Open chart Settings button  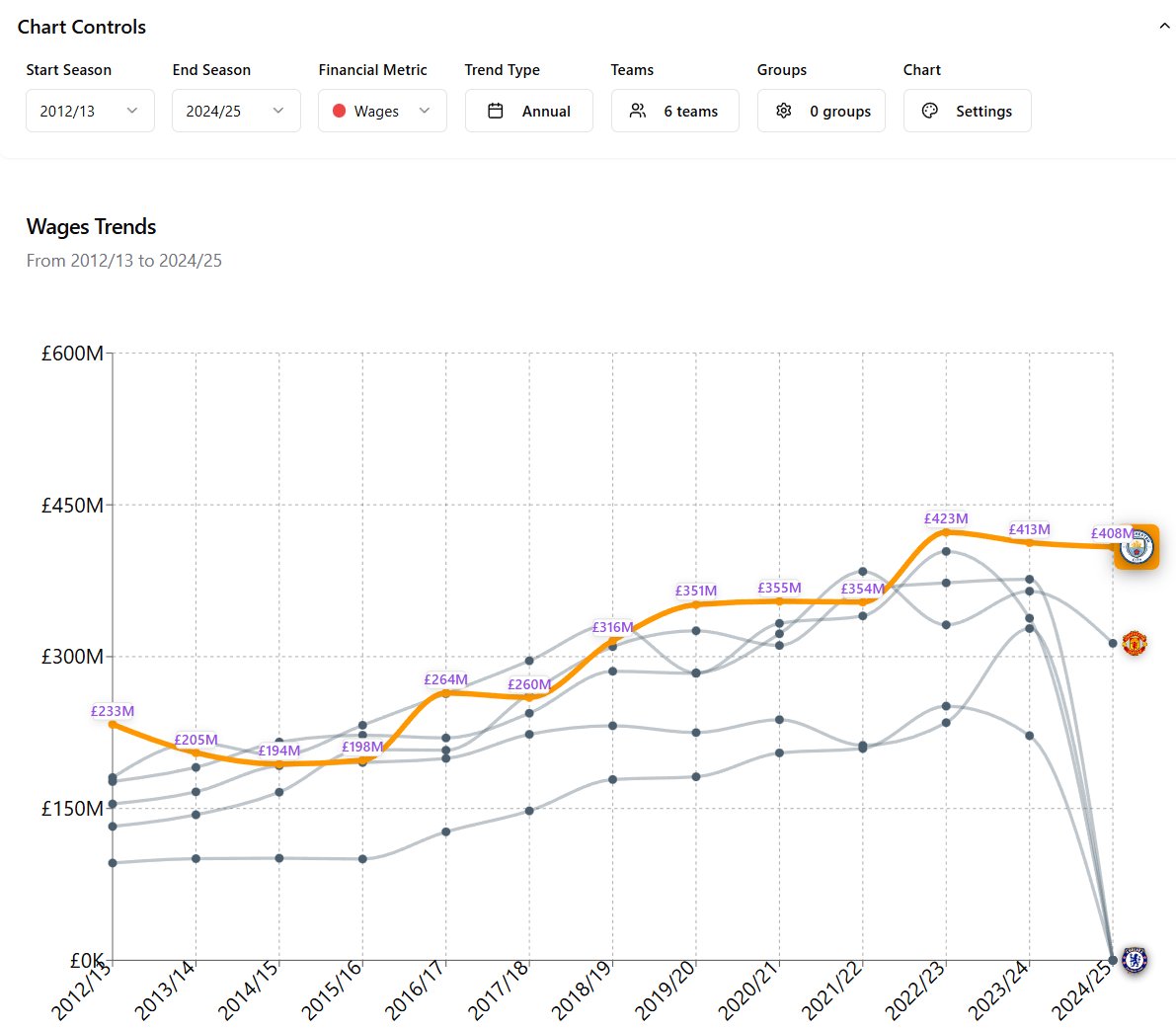click(968, 111)
